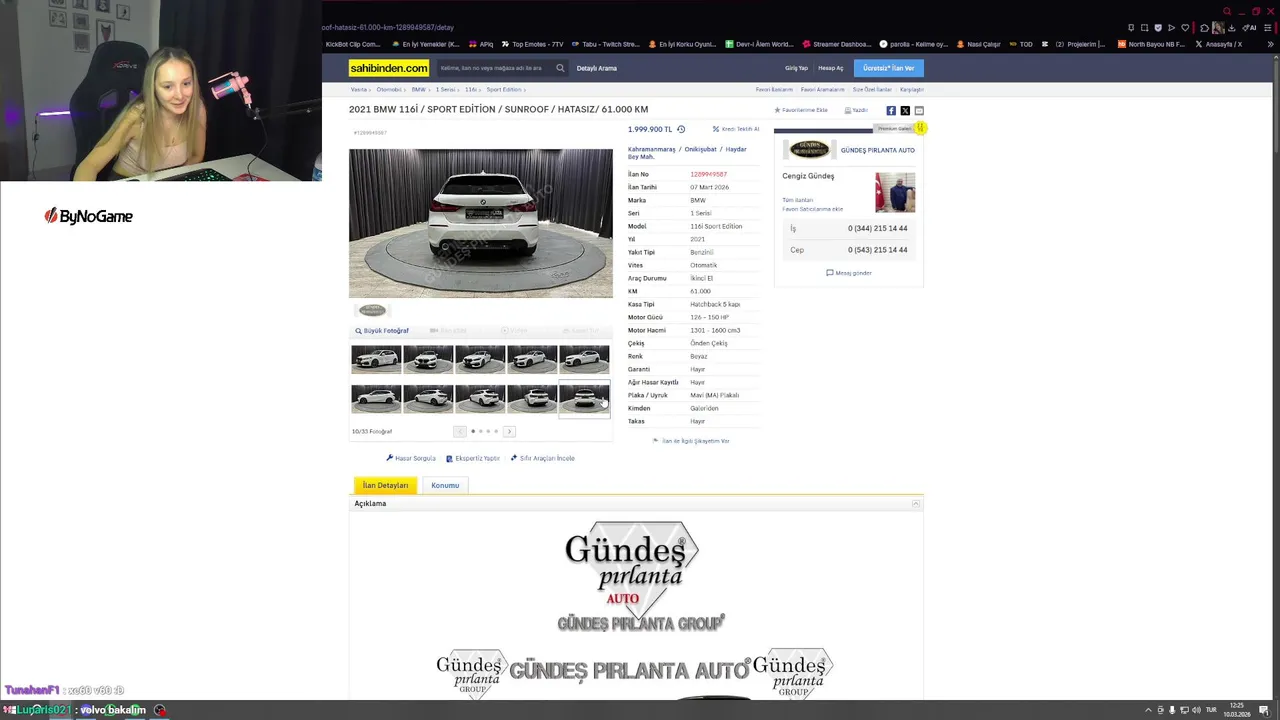Go to Otomobil breadcrumb

coord(389,90)
